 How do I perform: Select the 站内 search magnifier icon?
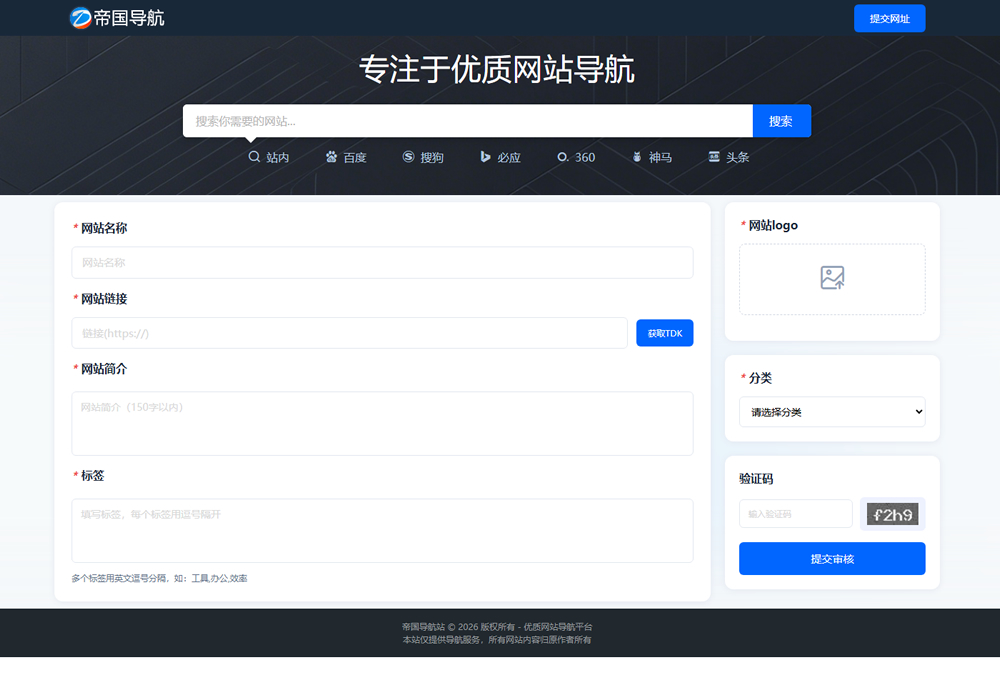coord(254,157)
